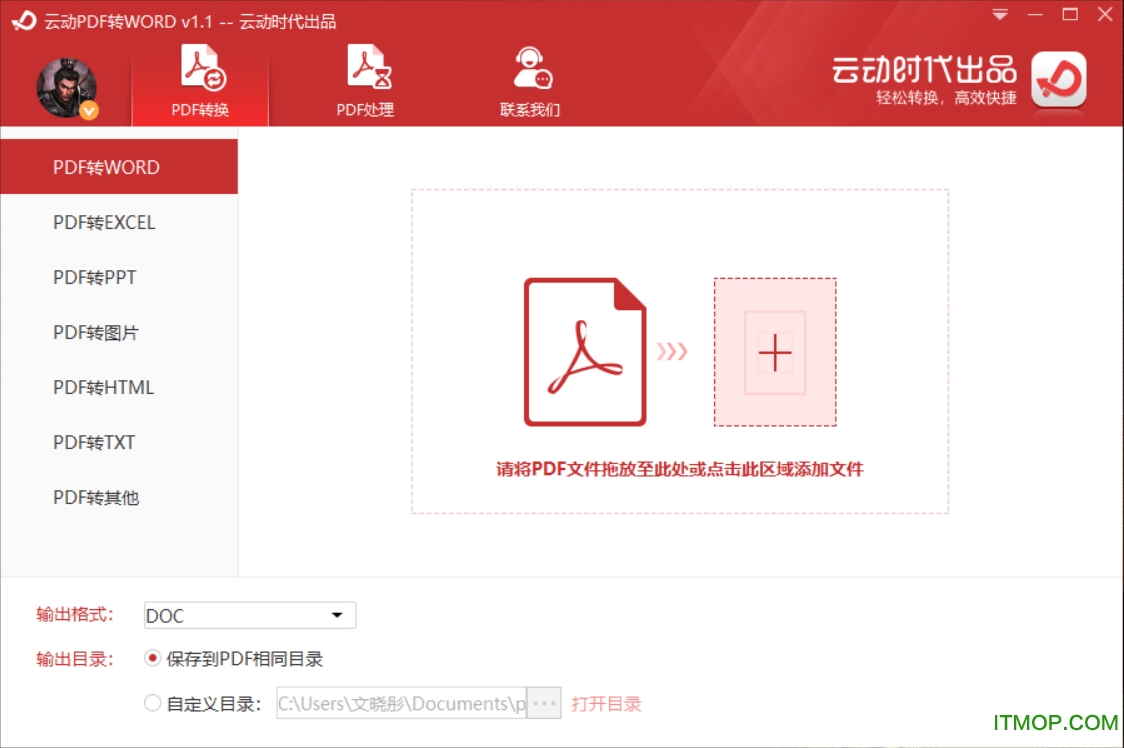This screenshot has height=748, width=1124.
Task: Select PDF转图片 from the sidebar
Action: click(x=94, y=332)
